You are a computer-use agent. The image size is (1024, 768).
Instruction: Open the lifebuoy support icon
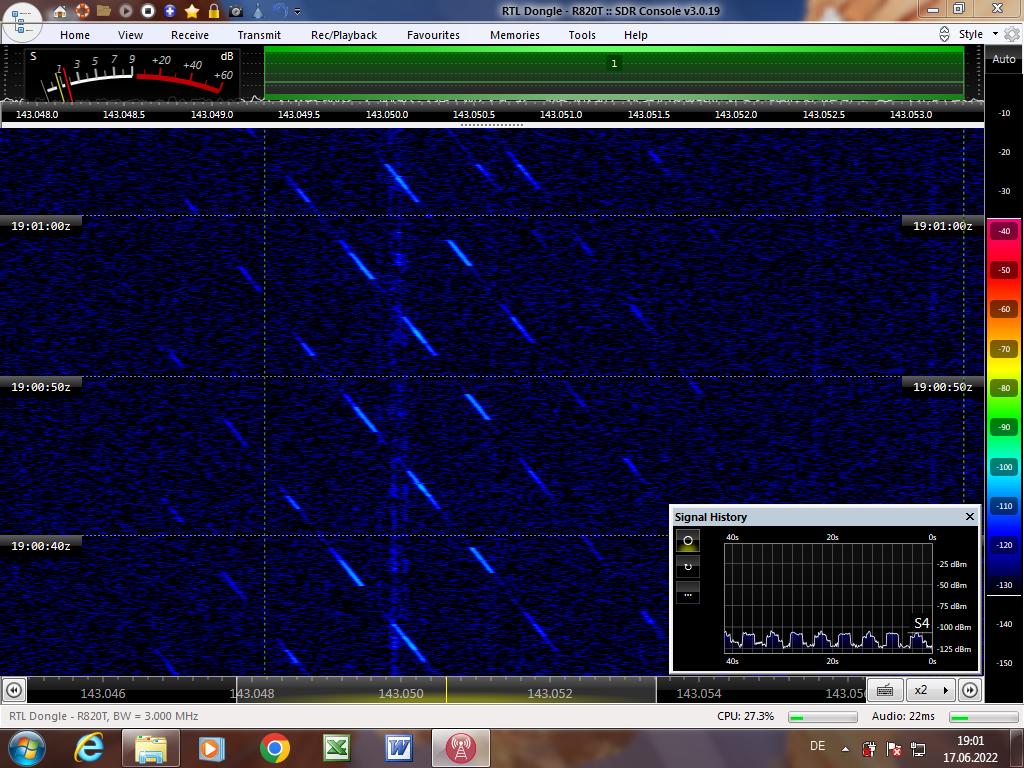(x=82, y=10)
